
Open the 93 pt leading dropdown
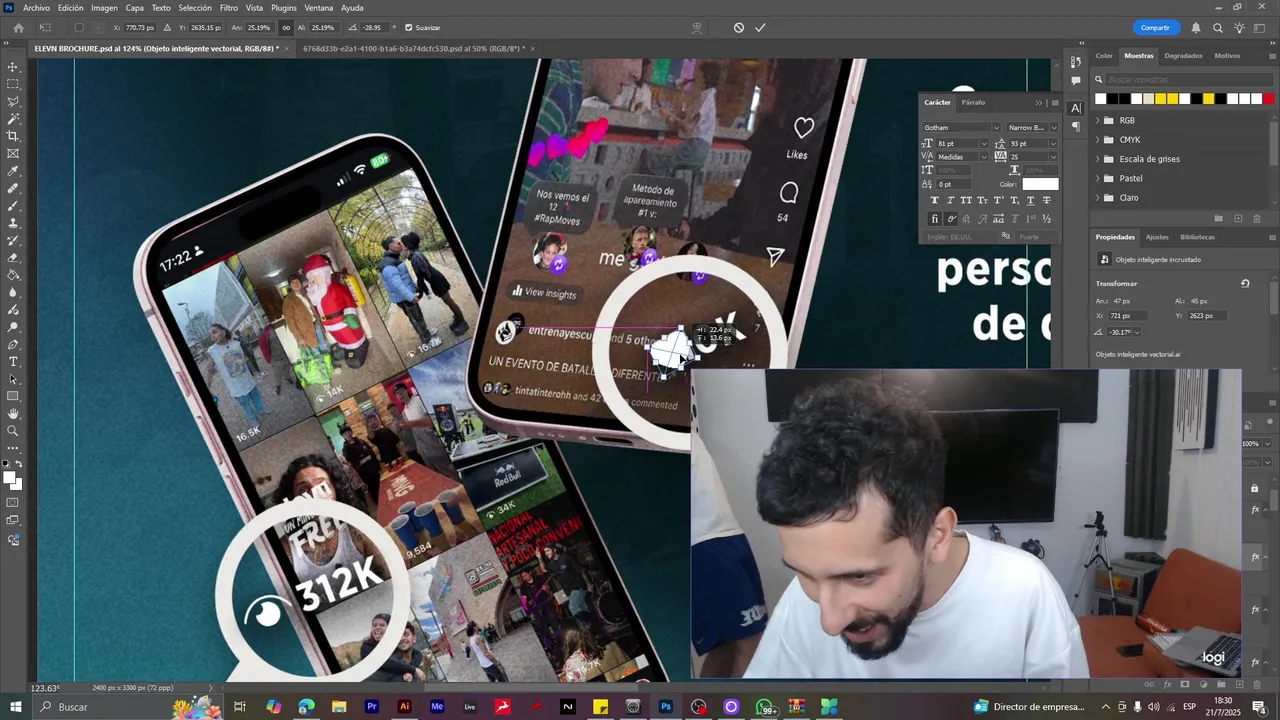point(1053,143)
